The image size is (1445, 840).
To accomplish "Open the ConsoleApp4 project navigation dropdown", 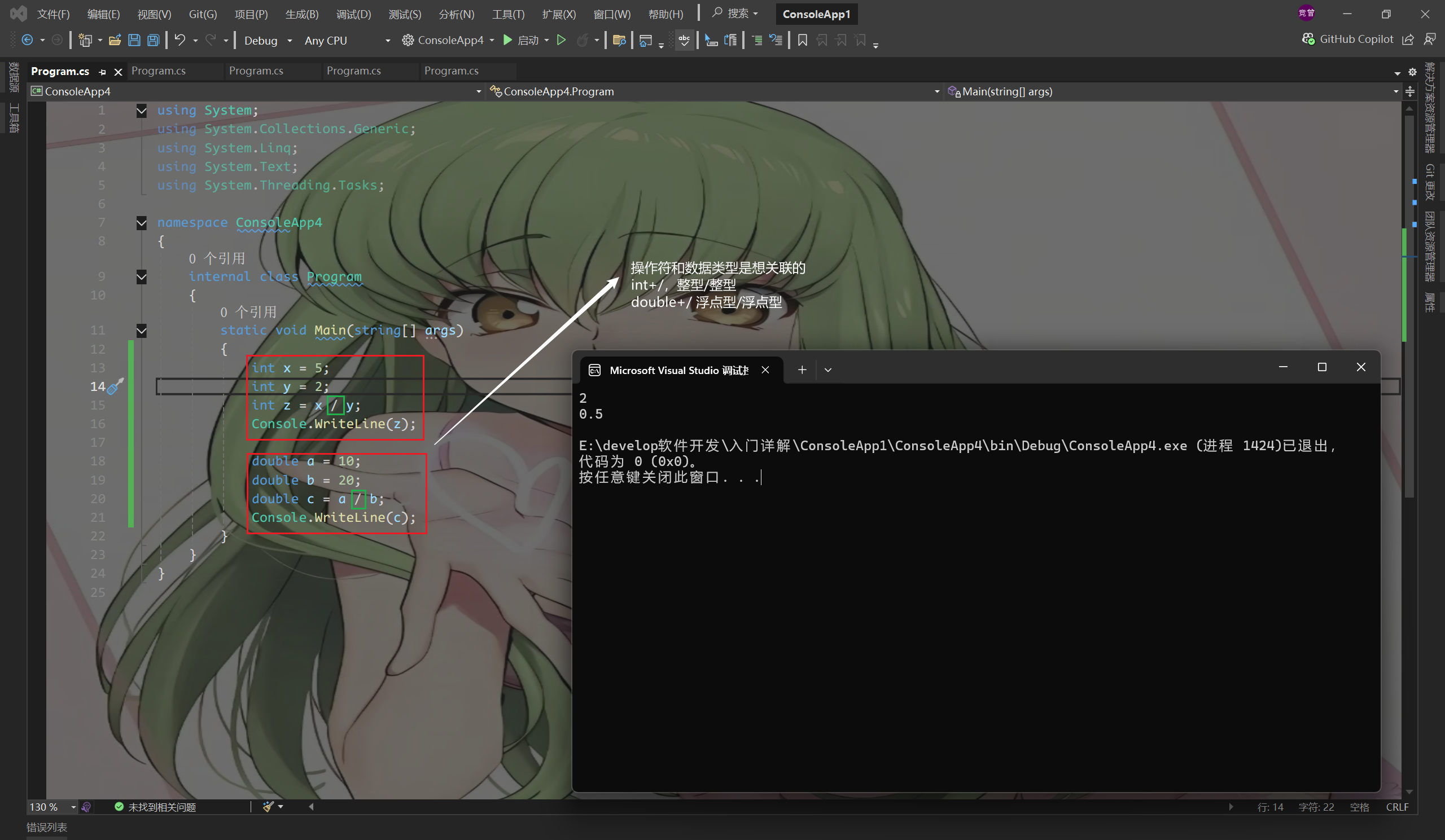I will [256, 91].
